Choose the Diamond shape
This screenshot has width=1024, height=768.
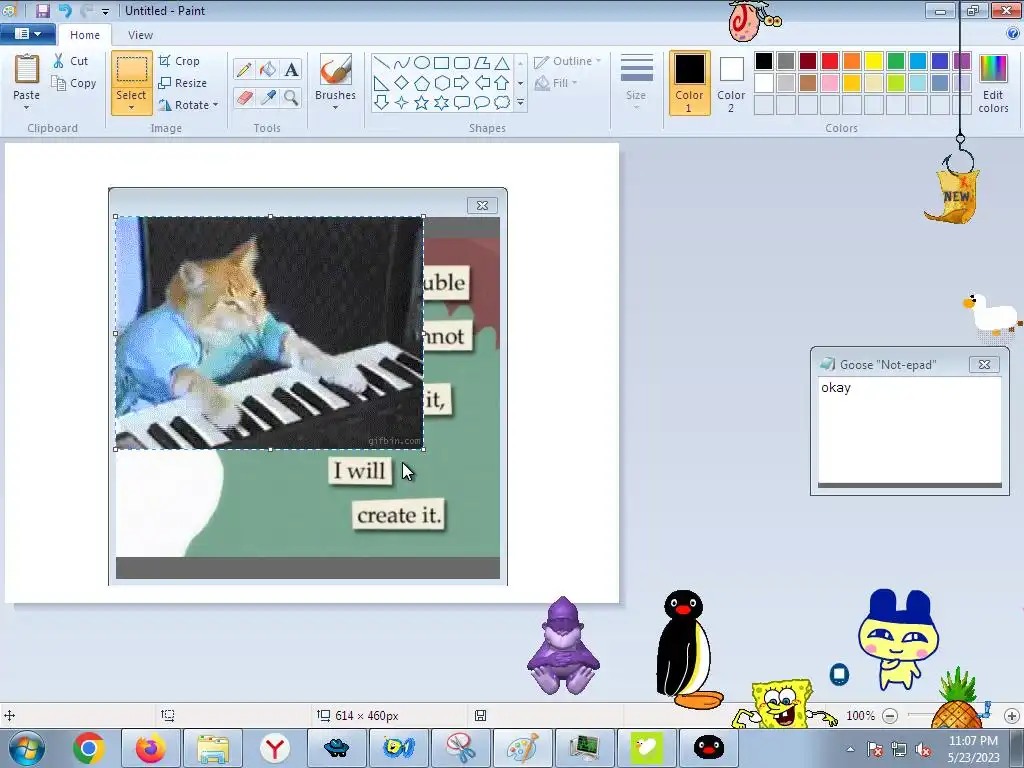pos(402,83)
